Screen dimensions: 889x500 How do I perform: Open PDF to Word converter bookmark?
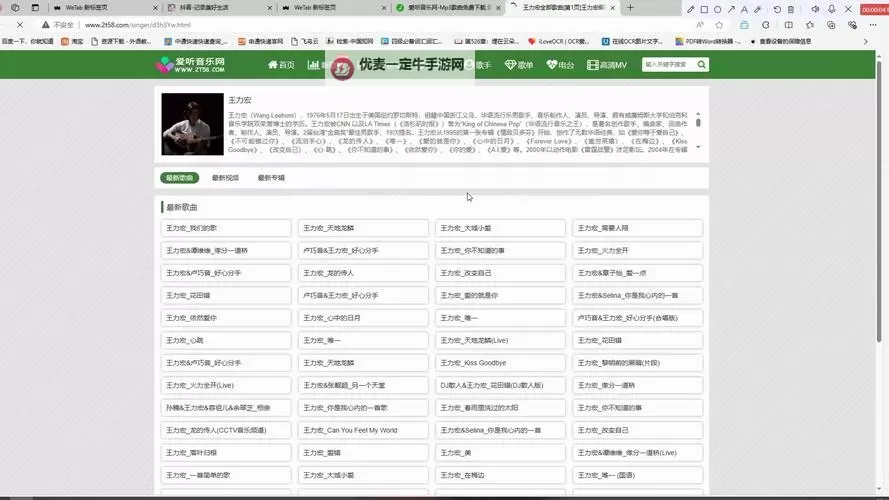click(708, 41)
